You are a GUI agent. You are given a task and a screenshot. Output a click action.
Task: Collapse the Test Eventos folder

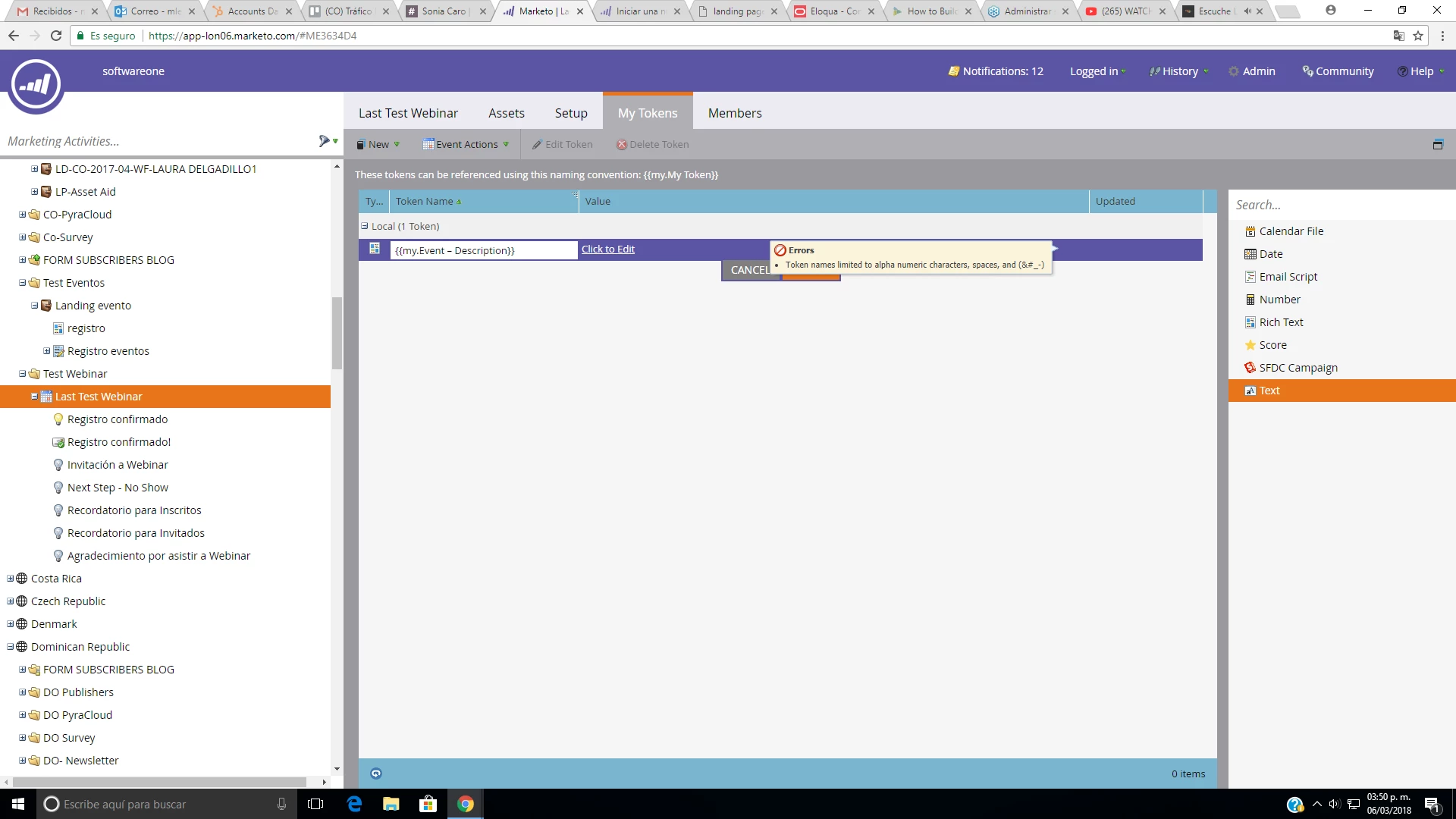pyautogui.click(x=22, y=283)
